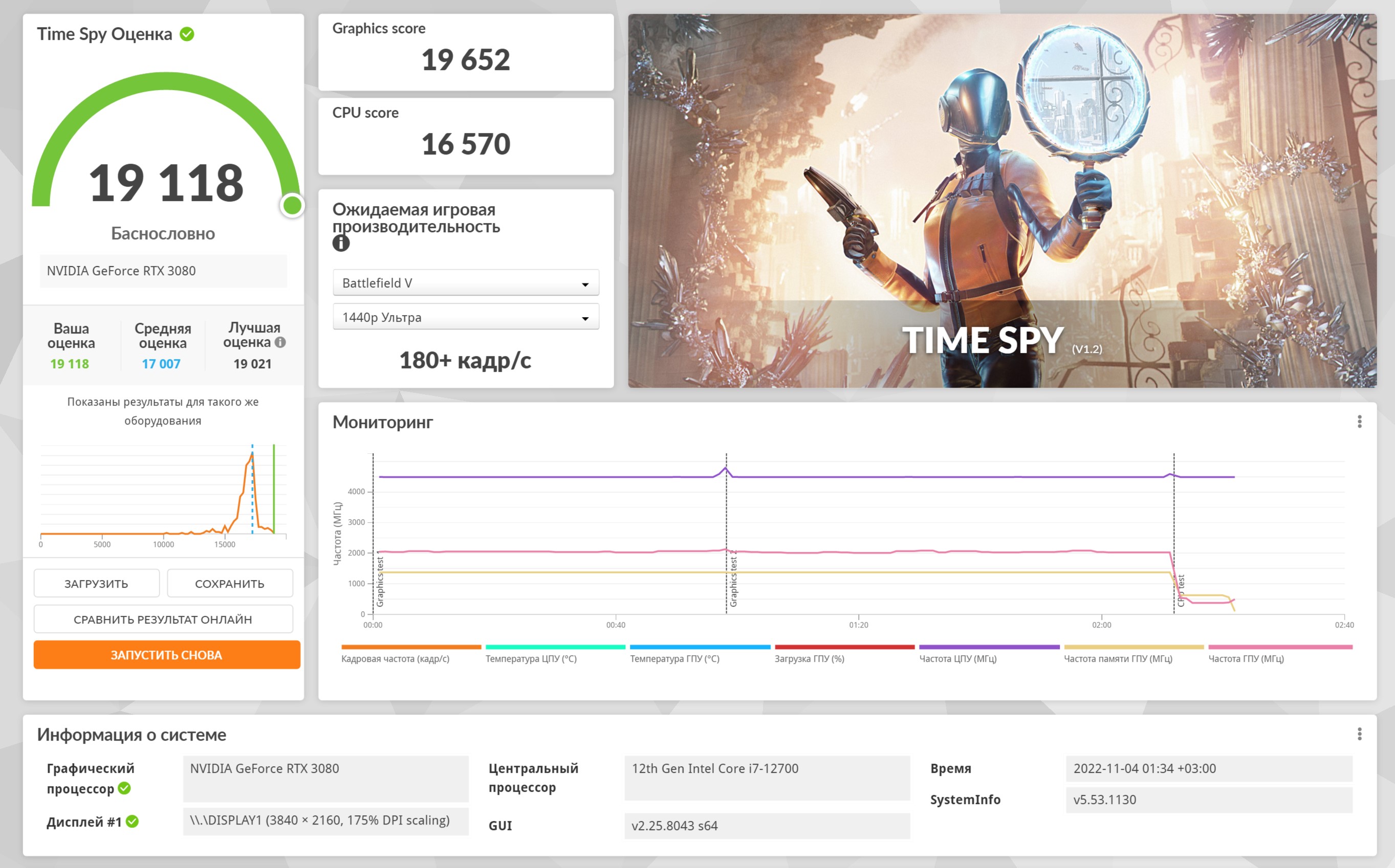Click the ЗАГРУЗИТЬ button

(97, 583)
